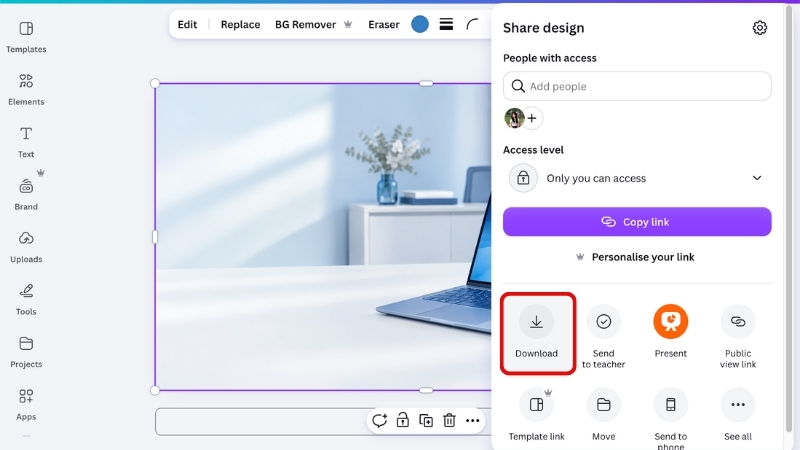Open the blue border color swatch
Viewport: 800px width, 450px height.
(420, 24)
